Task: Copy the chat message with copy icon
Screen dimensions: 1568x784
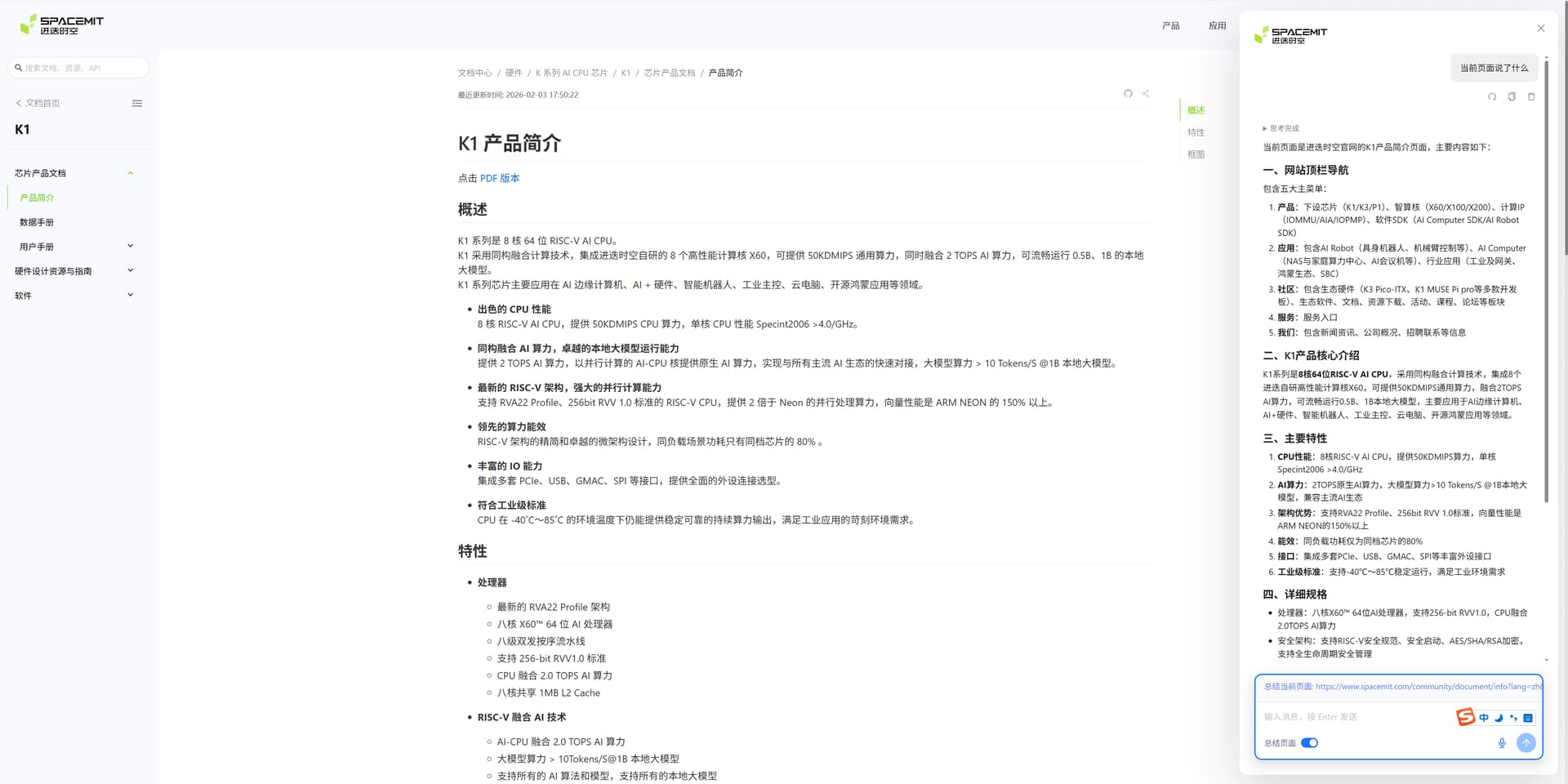Action: point(1512,96)
